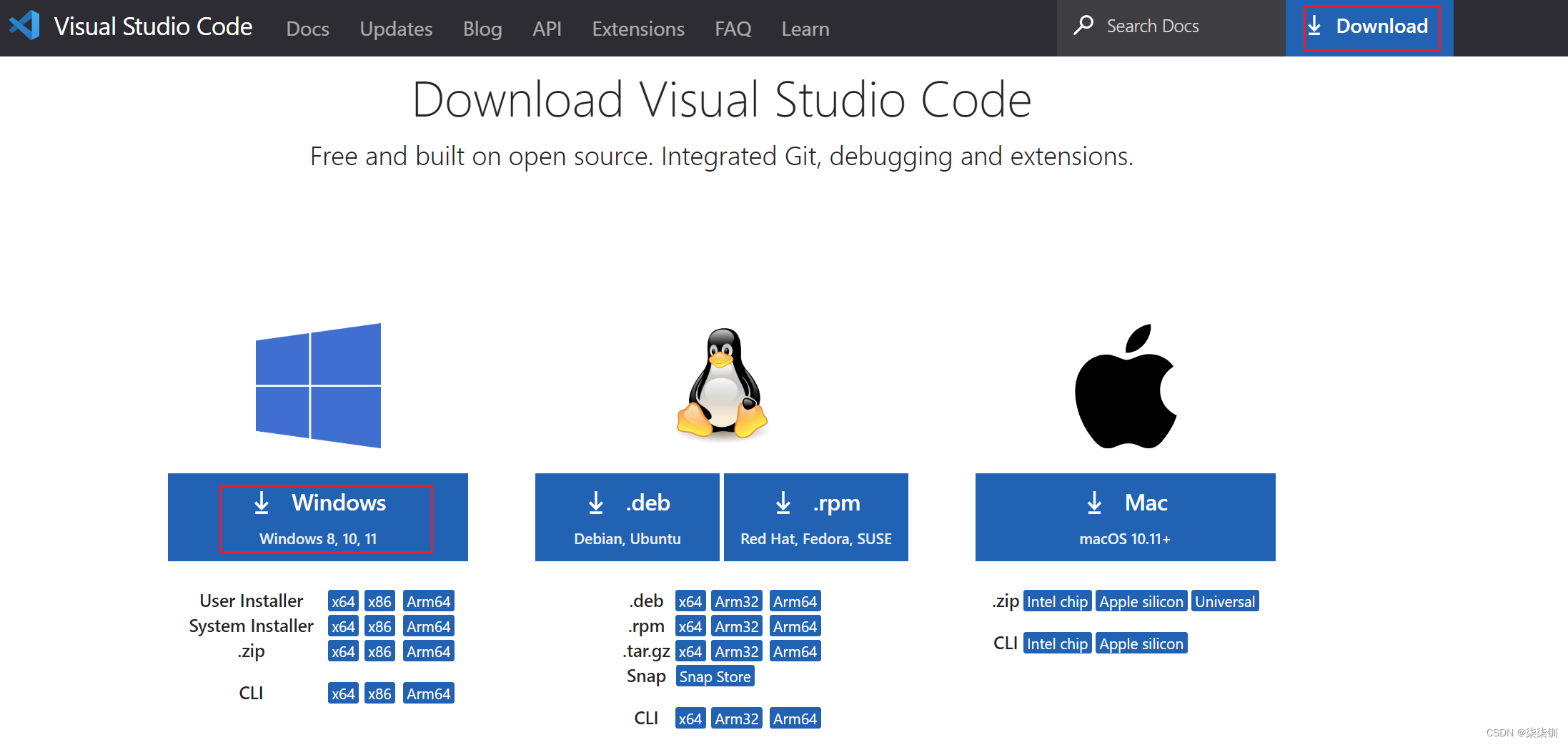The image size is (1568, 745).
Task: Click the search magnifier icon
Action: click(1083, 26)
